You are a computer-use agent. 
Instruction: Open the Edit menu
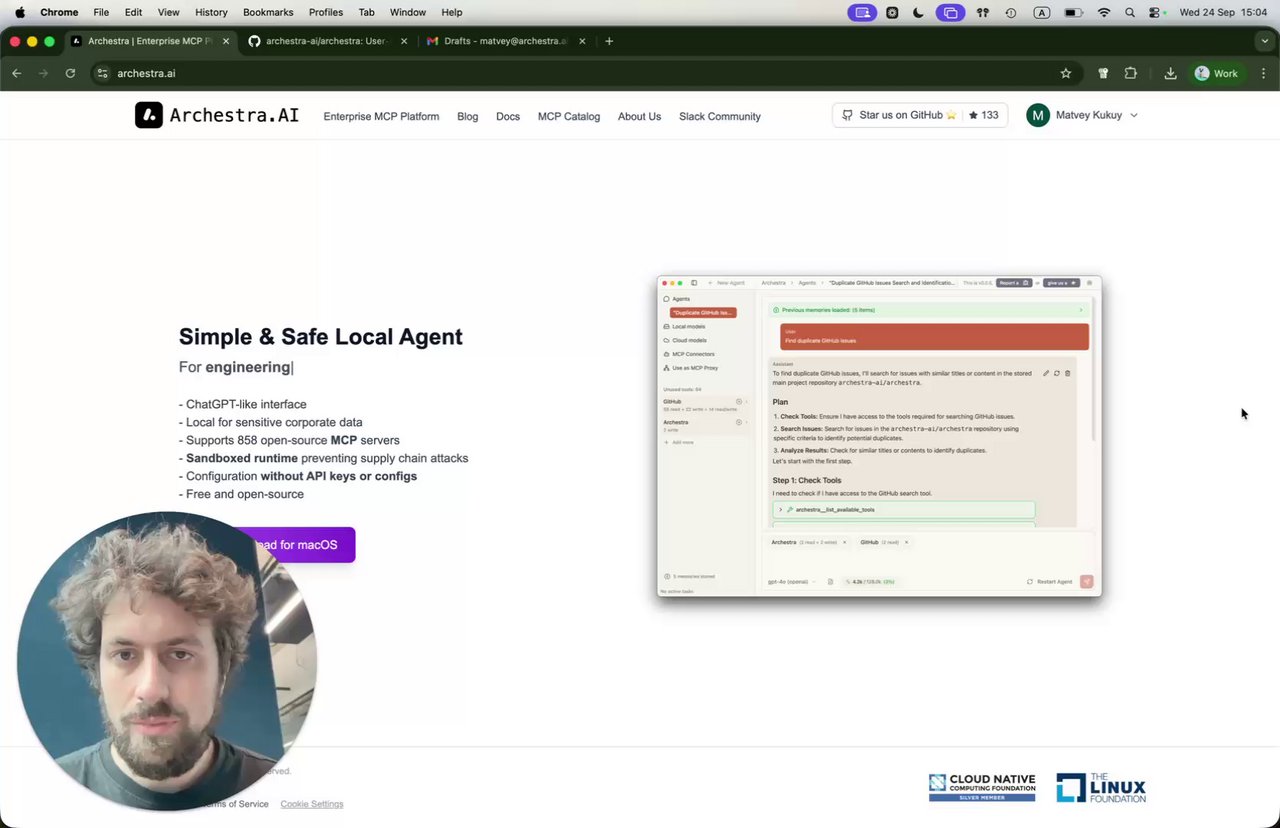133,12
